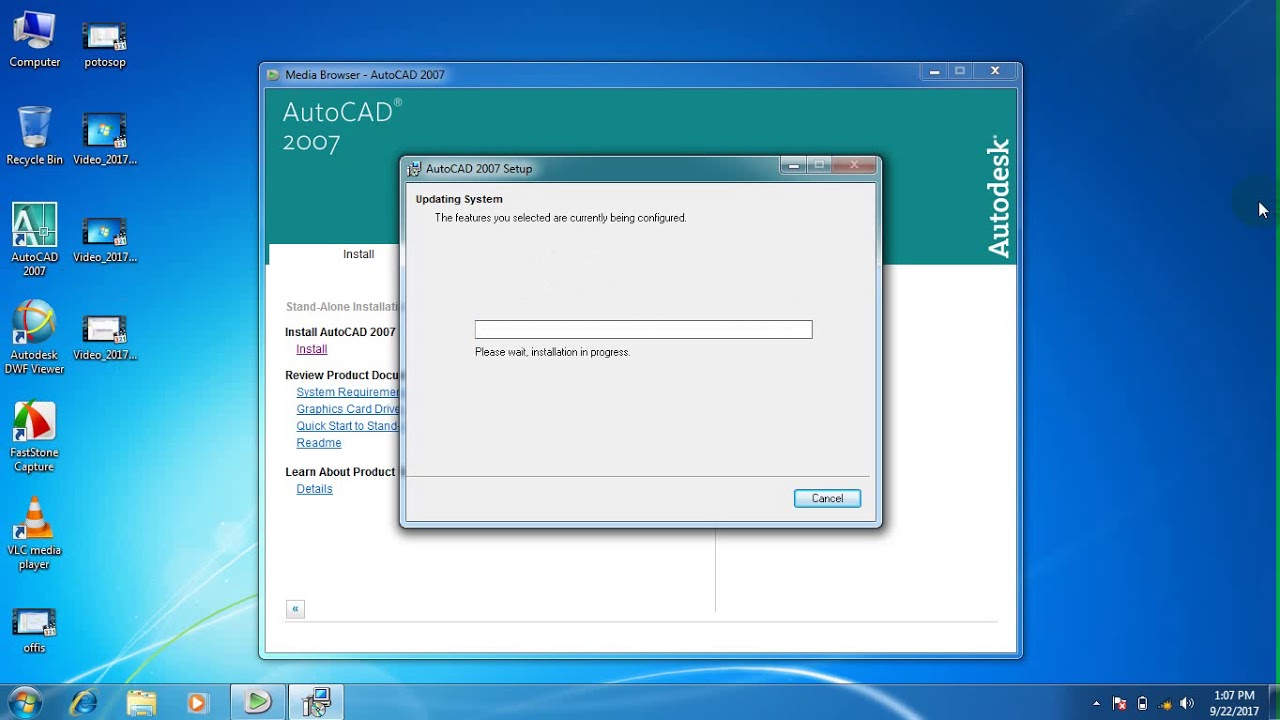Select the Video_2017 file beside DWF Viewer
Screen dimensions: 1280x720
tap(105, 338)
